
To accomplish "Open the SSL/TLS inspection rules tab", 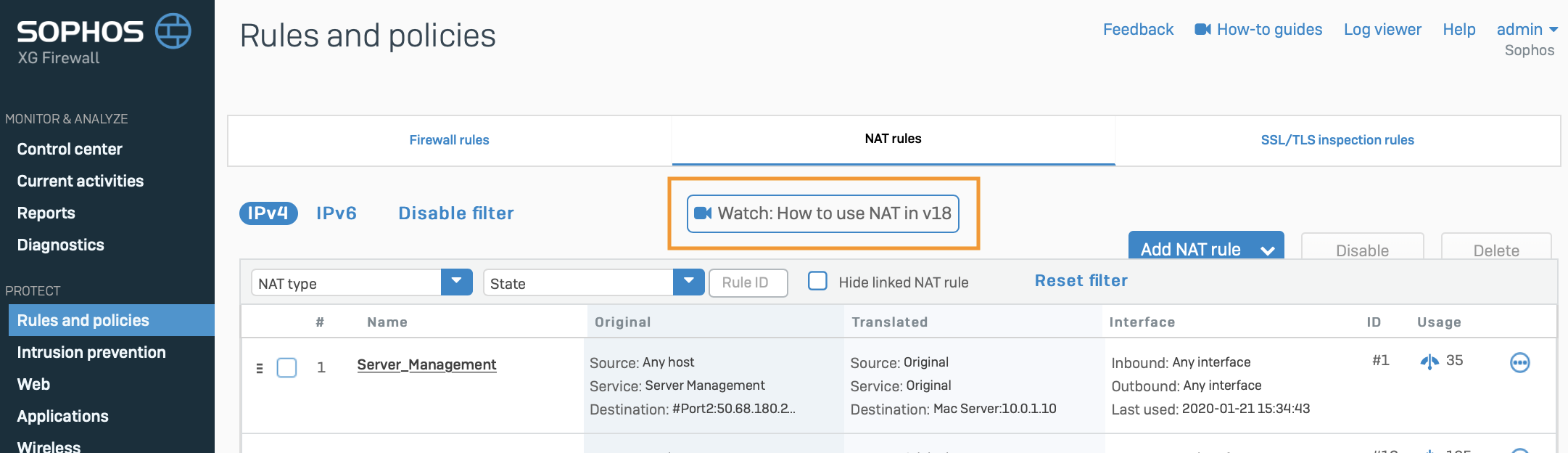I will pos(1337,140).
